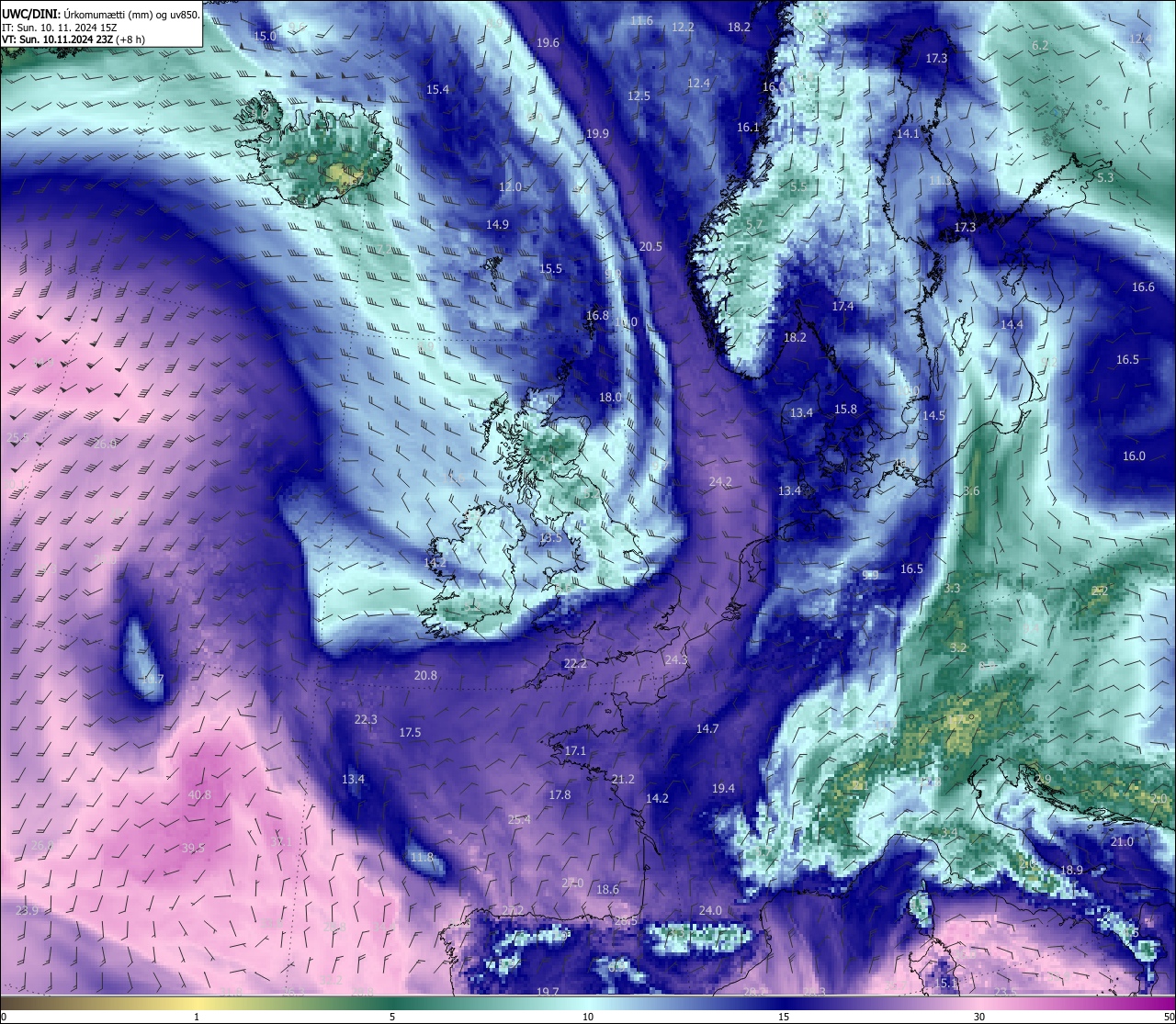Click the 21.0 value near the Adriatic

(1122, 841)
